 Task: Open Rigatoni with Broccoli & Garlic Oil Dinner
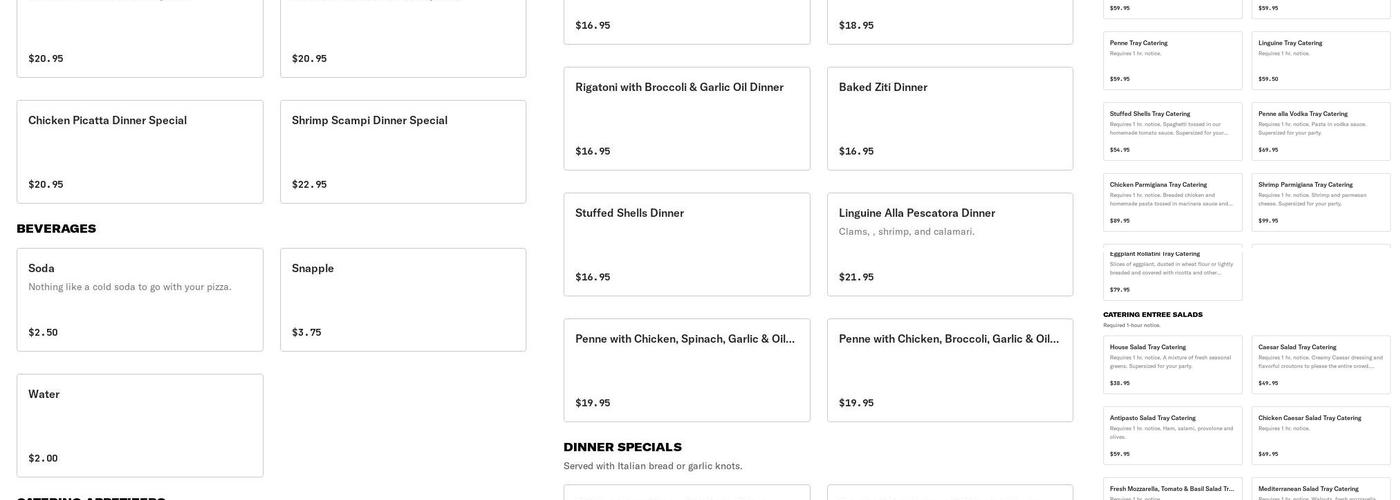[x=687, y=118]
